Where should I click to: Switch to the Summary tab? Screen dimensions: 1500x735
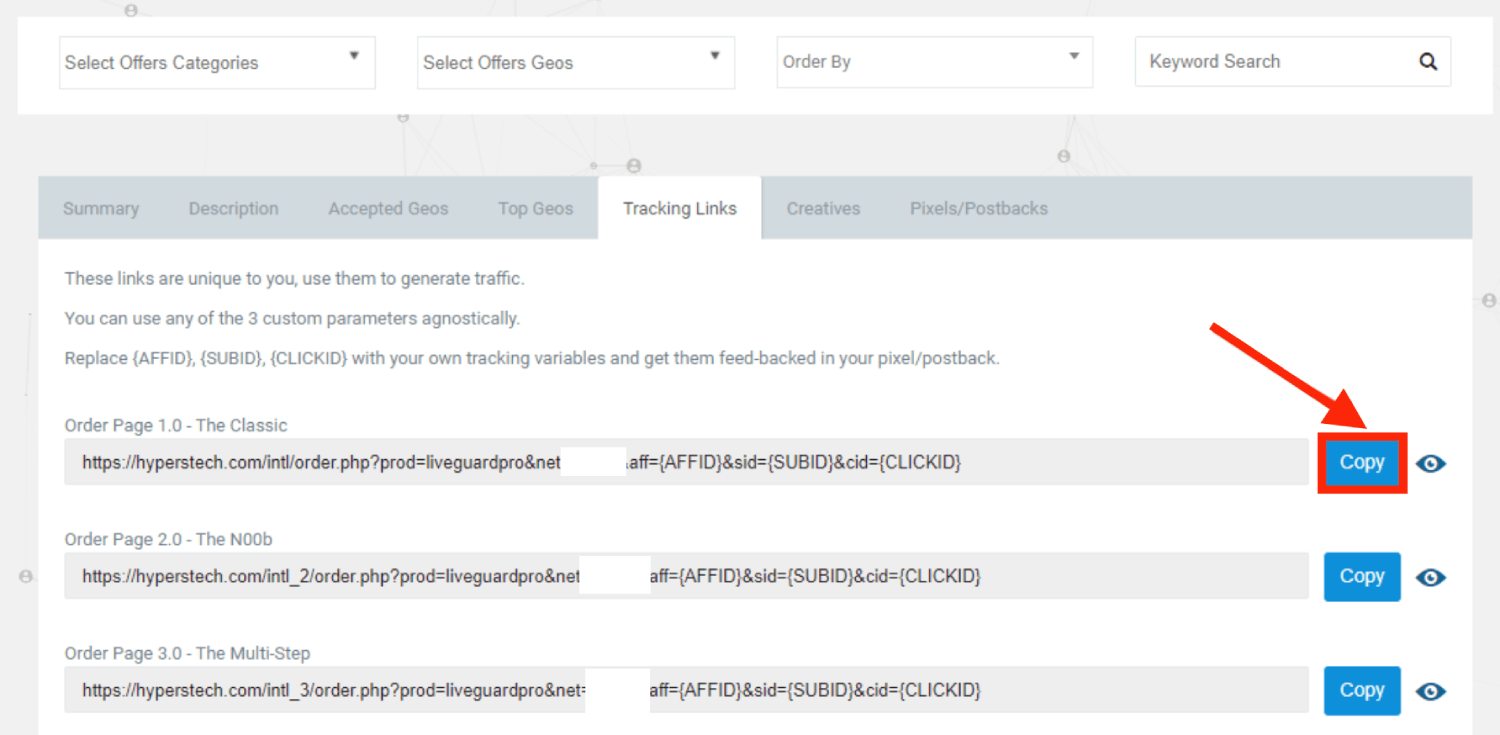tap(101, 208)
